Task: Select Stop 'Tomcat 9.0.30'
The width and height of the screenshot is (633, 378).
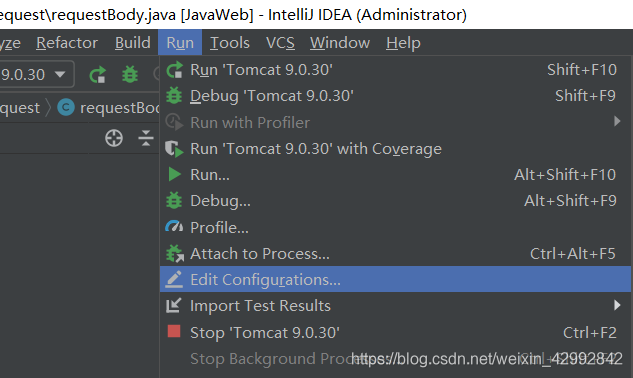Action: pyautogui.click(x=396, y=333)
